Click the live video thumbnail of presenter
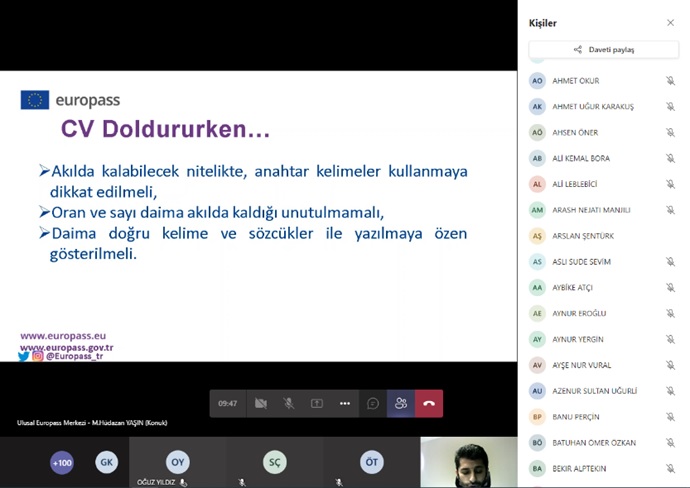 469,462
